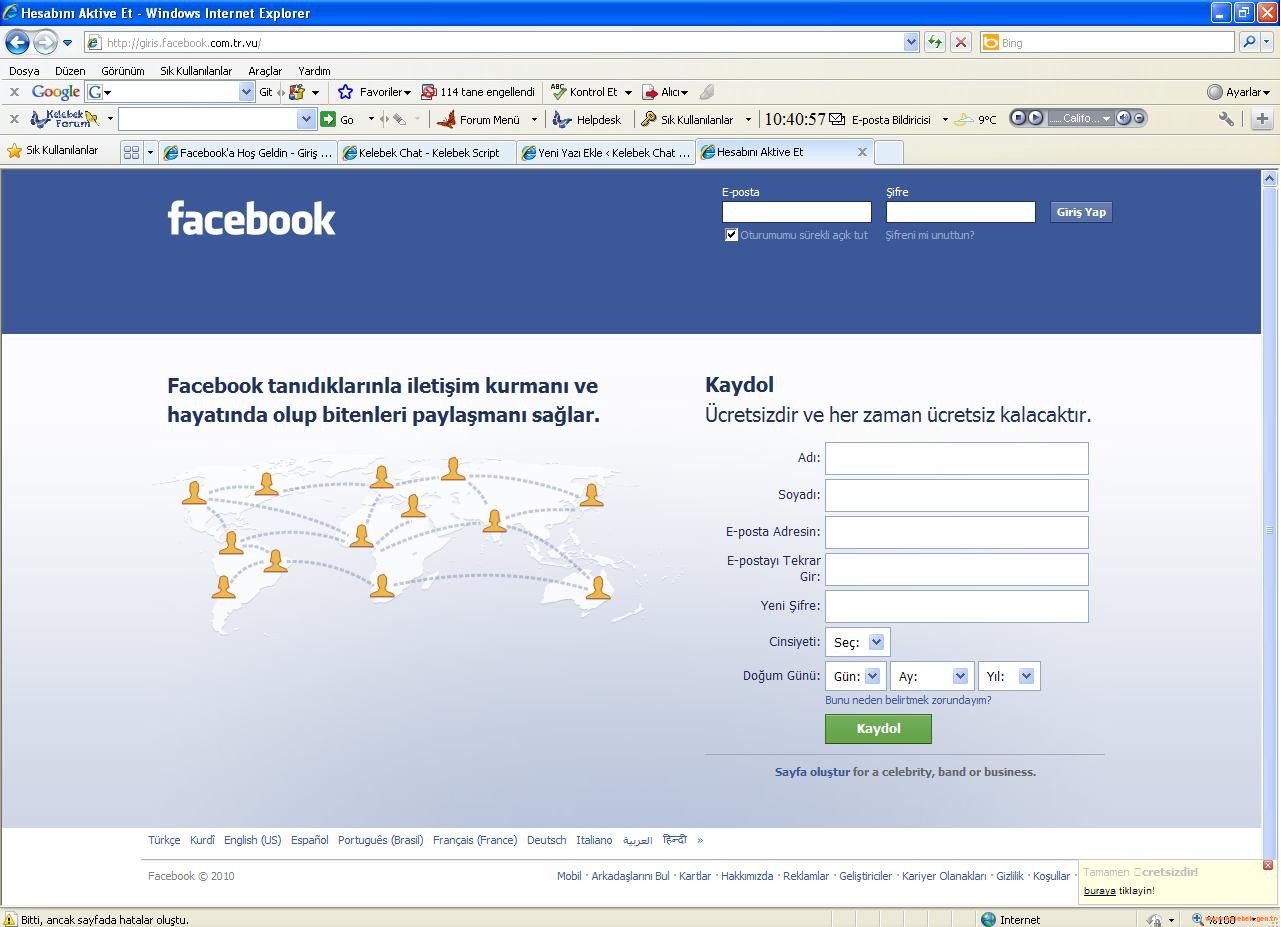
Task: Click the Sık Kullanılanlar key icon in toolbar
Action: [649, 119]
